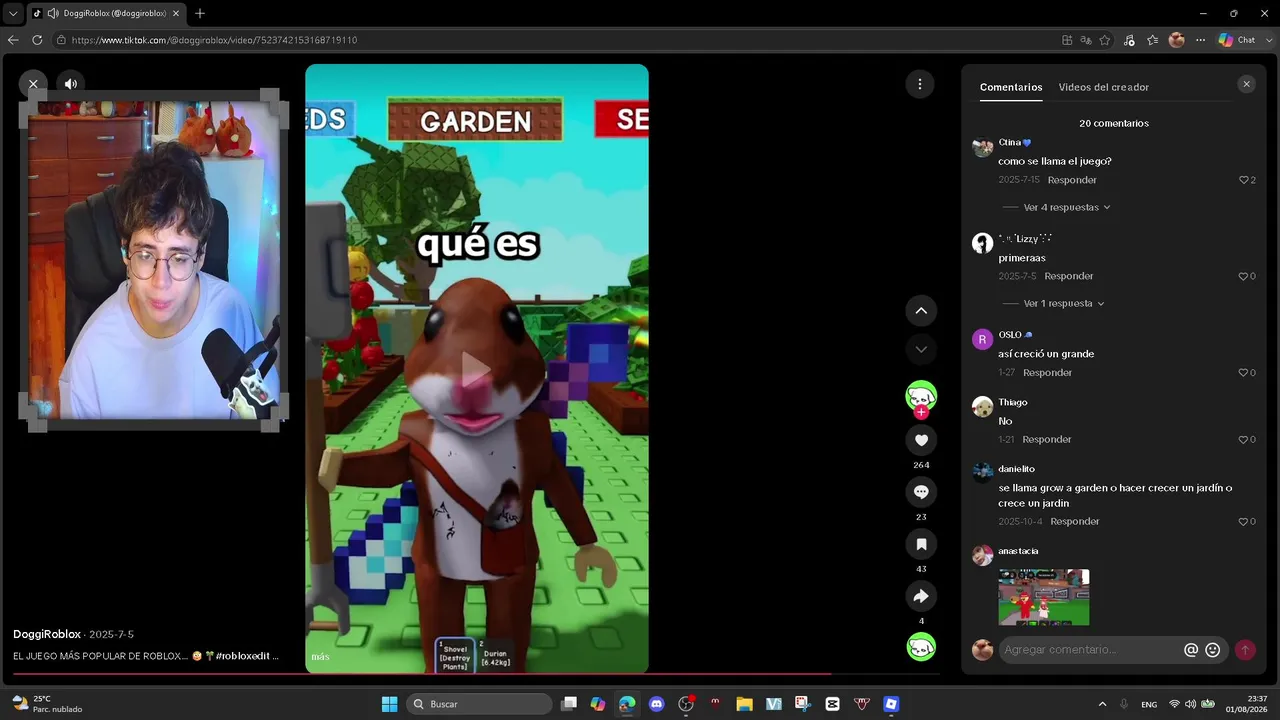1280x720 pixels.
Task: Switch to the Comentarios tab
Action: pos(1011,87)
